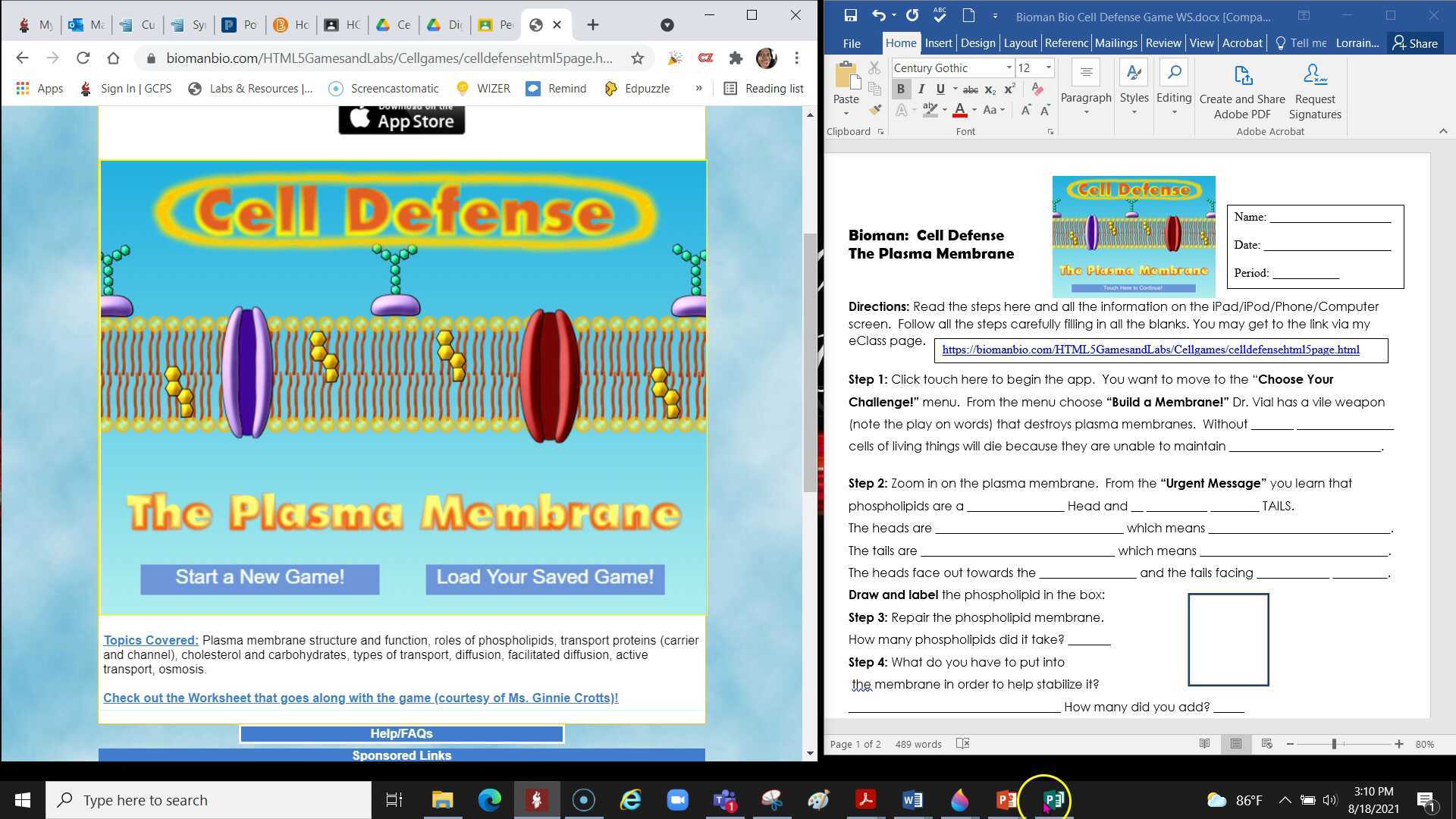Toggle Bold formatting in Word
This screenshot has width=1456, height=819.
tap(900, 89)
